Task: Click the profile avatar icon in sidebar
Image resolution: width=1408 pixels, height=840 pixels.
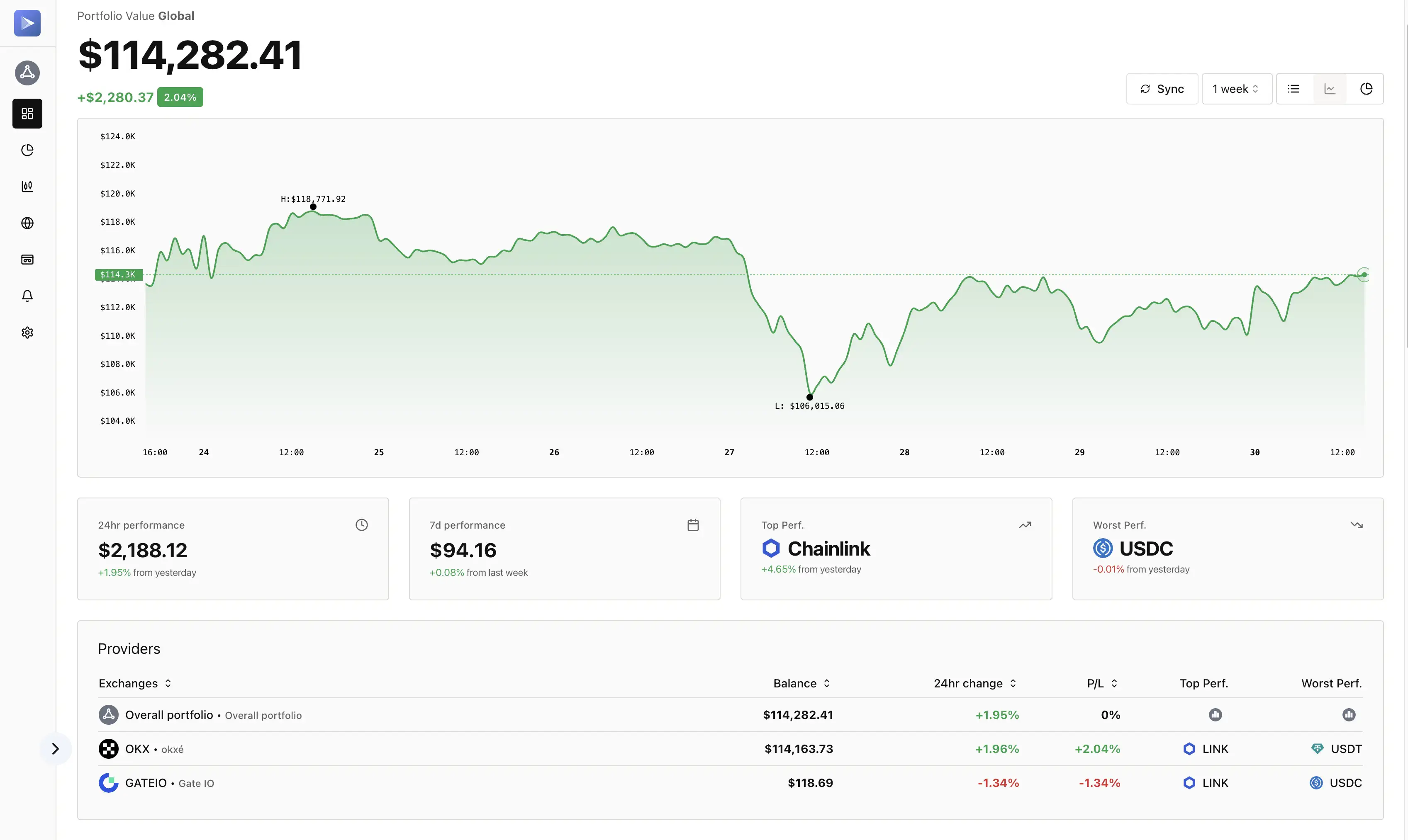Action: [x=27, y=73]
